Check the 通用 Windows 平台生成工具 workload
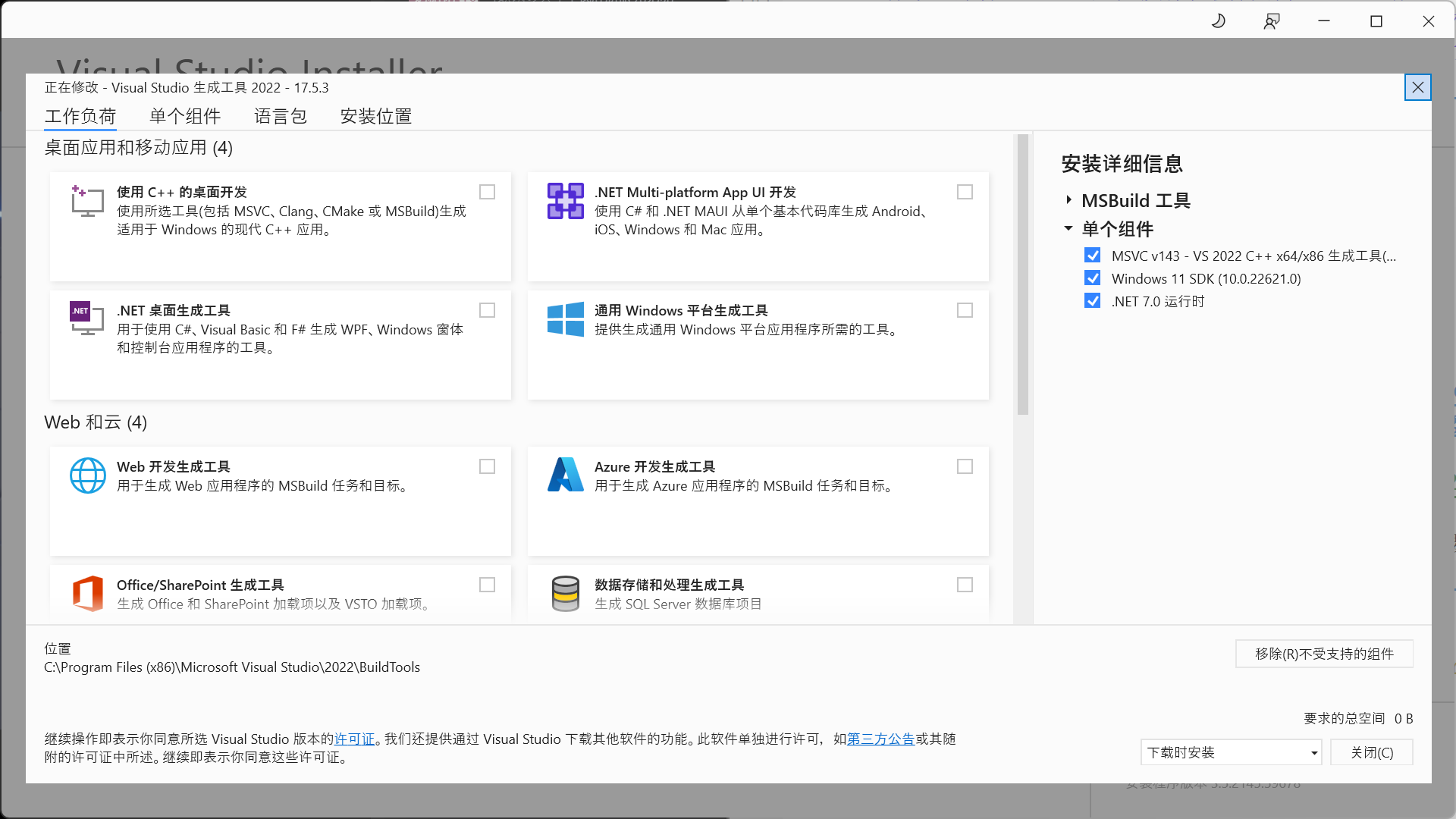 coord(965,311)
